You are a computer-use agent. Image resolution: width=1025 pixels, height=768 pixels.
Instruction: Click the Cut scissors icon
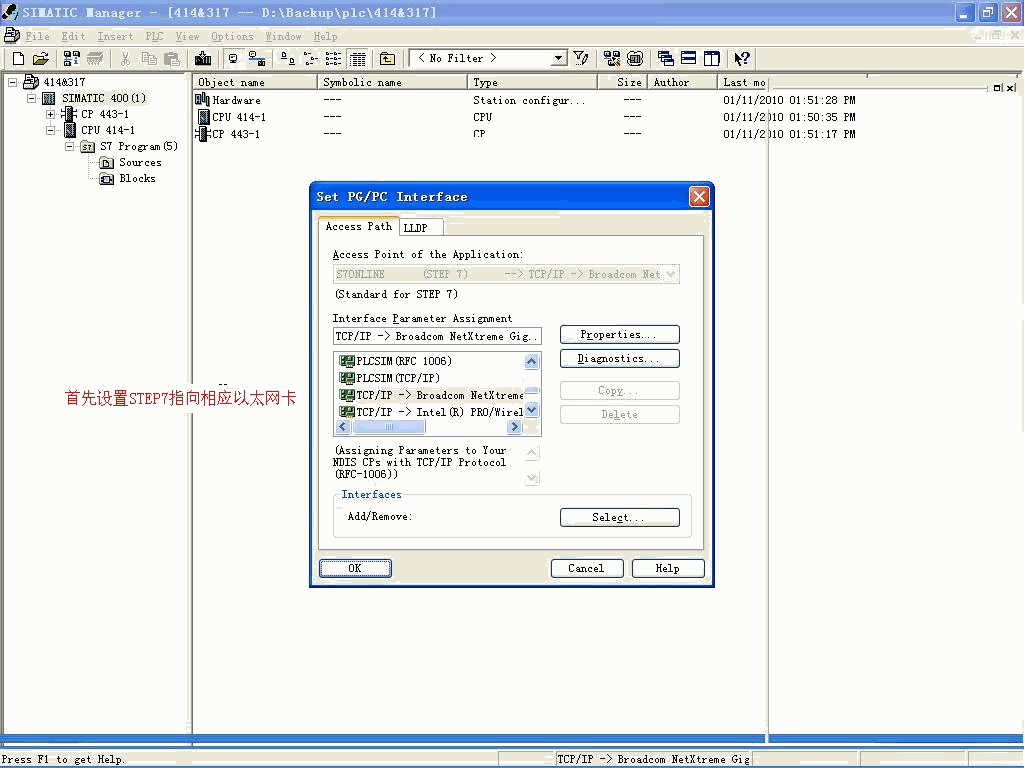[126, 59]
